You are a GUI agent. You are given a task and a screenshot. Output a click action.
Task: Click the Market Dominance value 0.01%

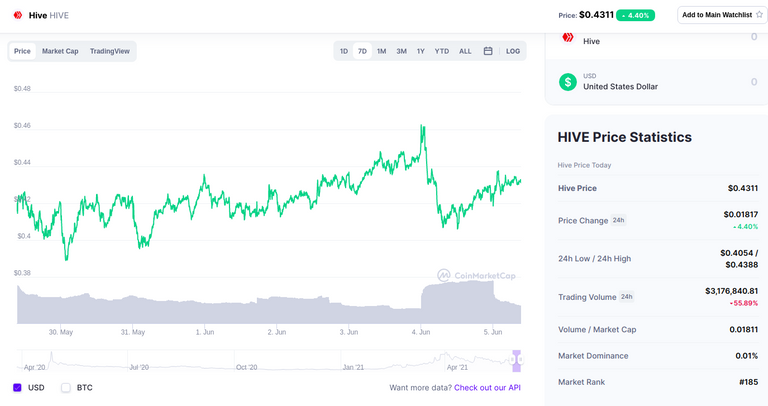746,356
